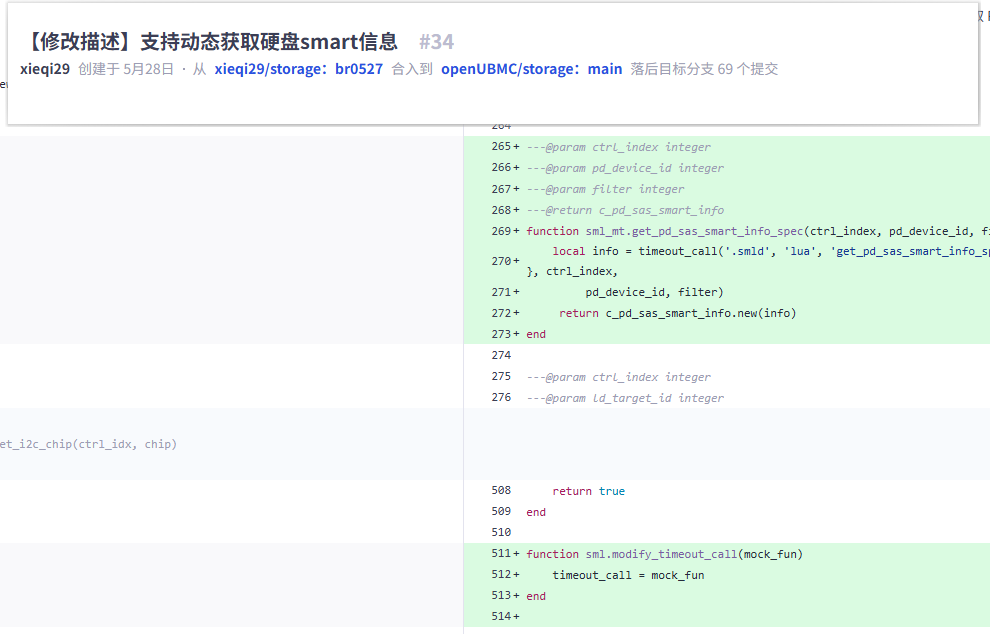Click the end keyword on line 273
990x634 pixels.
[536, 334]
